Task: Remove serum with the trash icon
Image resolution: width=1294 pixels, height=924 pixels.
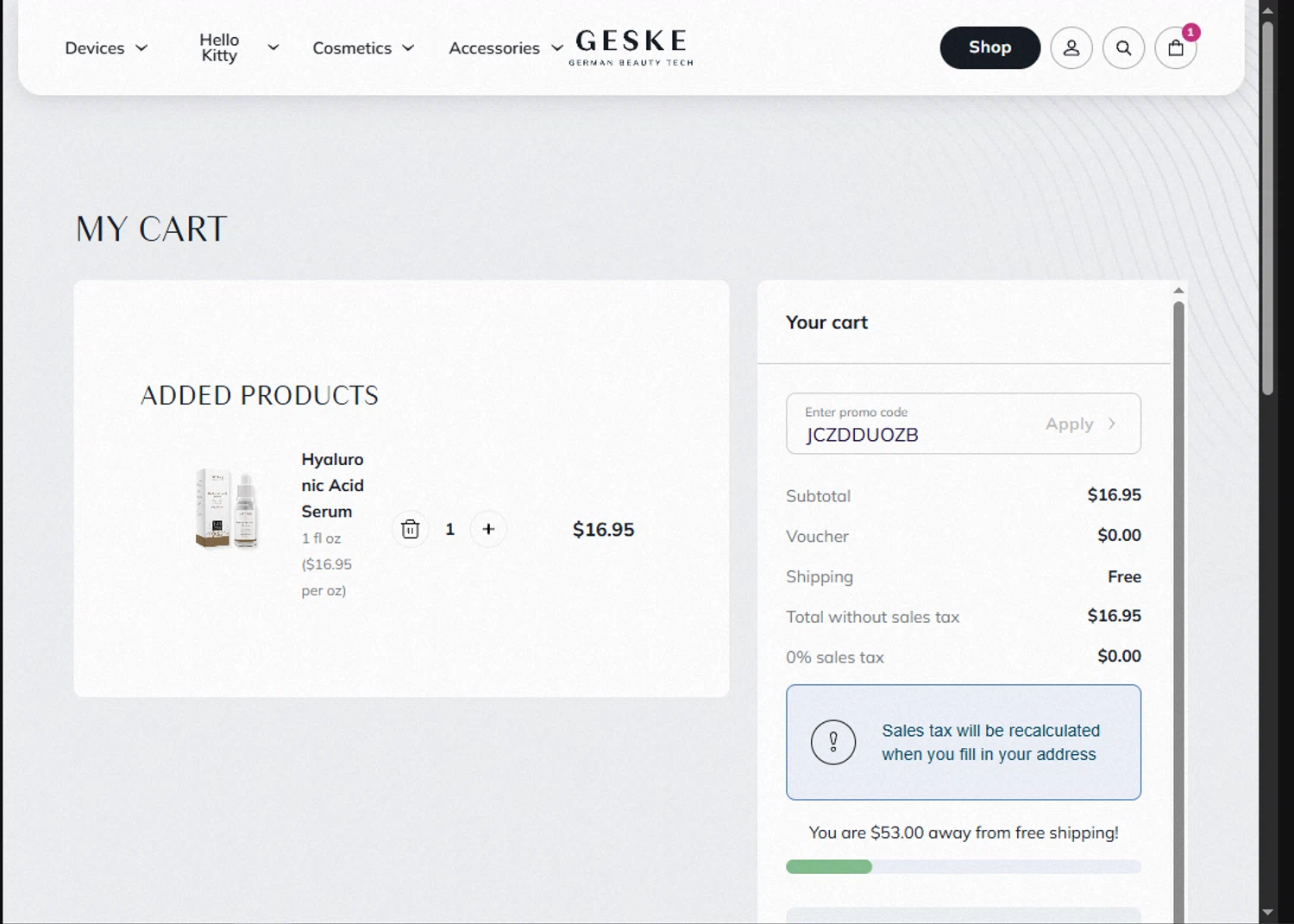Action: [411, 529]
